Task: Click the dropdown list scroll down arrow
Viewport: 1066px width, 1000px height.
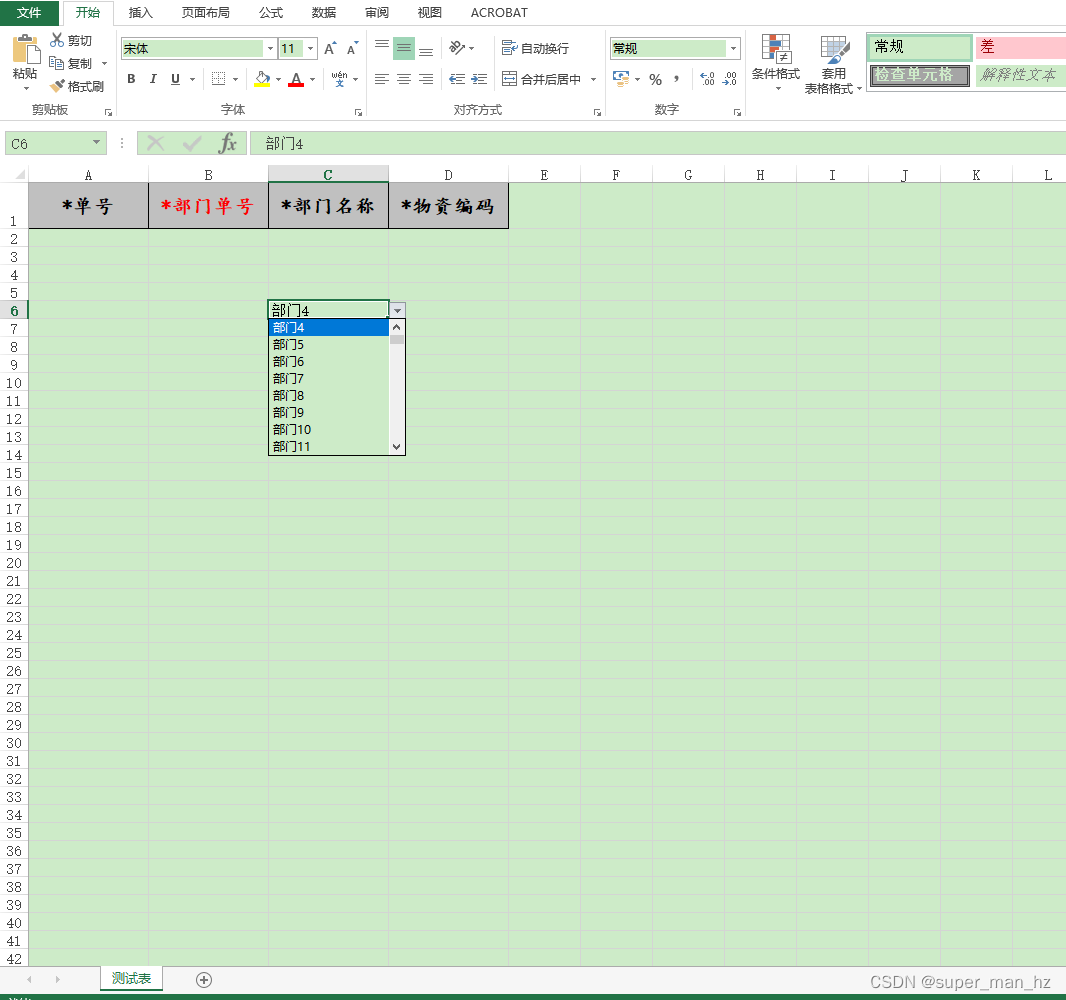Action: tap(397, 447)
